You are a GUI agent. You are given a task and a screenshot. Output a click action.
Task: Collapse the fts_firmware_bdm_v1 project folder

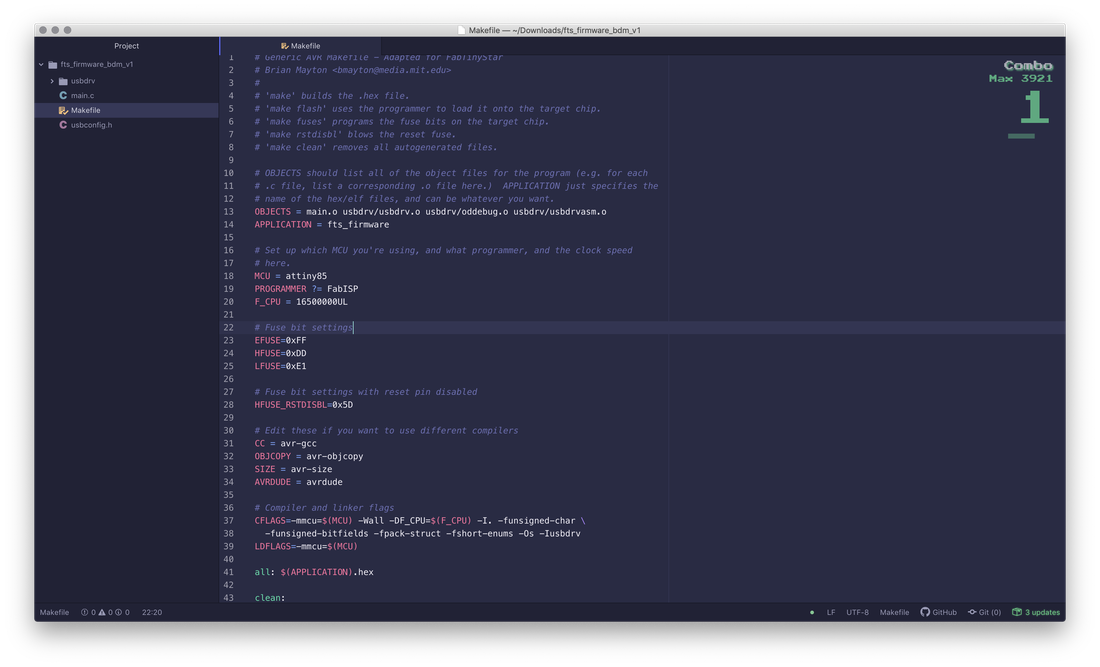41,65
